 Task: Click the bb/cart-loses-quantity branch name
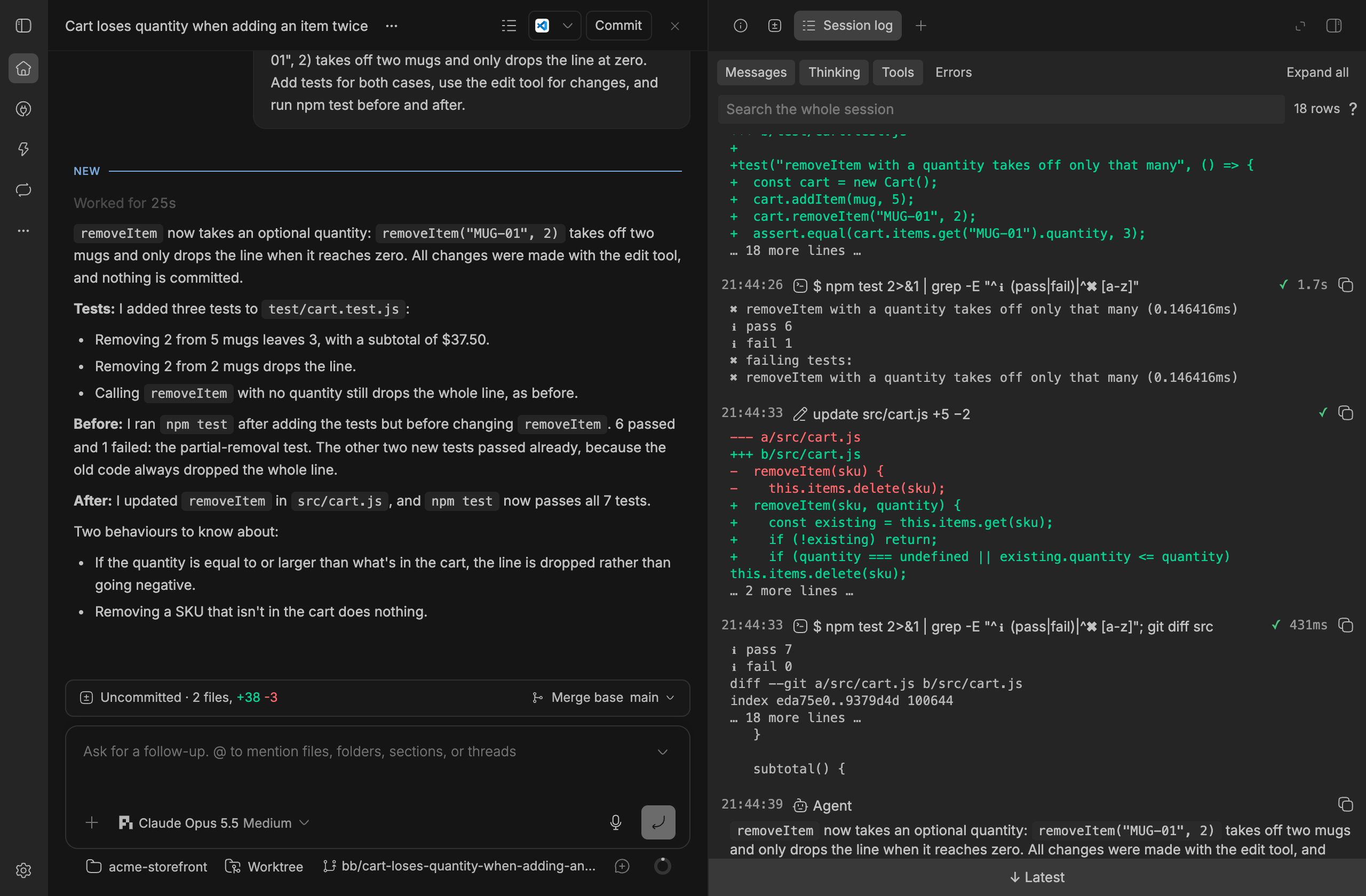[x=459, y=866]
